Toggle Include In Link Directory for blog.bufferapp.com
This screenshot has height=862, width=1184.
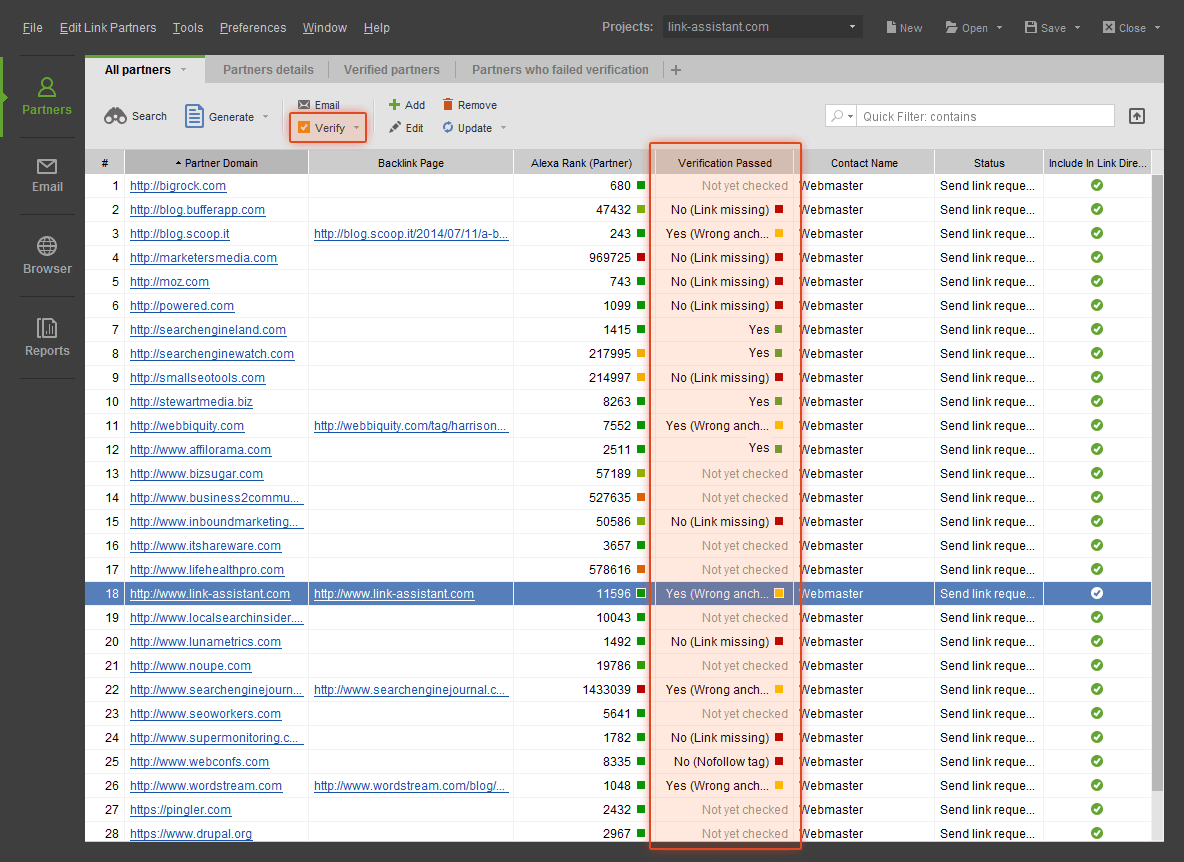pos(1097,209)
